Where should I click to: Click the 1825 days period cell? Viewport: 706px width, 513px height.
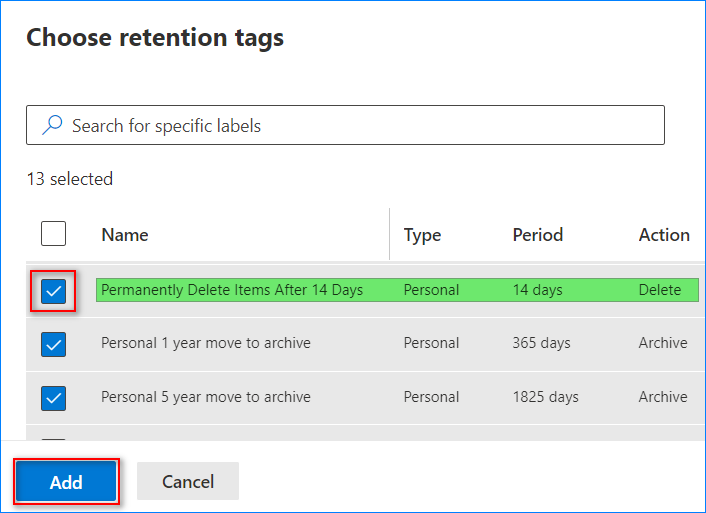click(x=546, y=397)
